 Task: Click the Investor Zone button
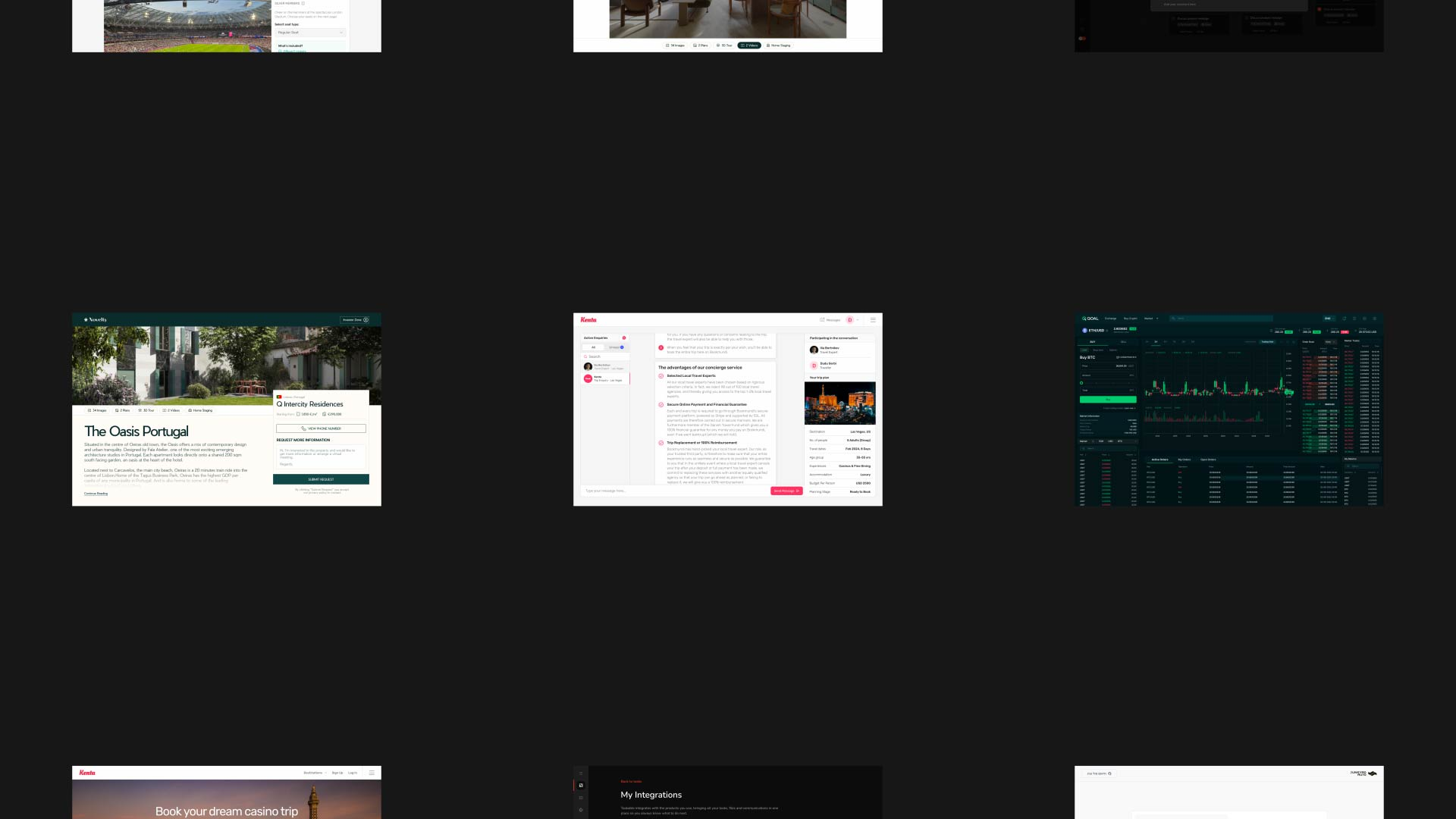(354, 320)
